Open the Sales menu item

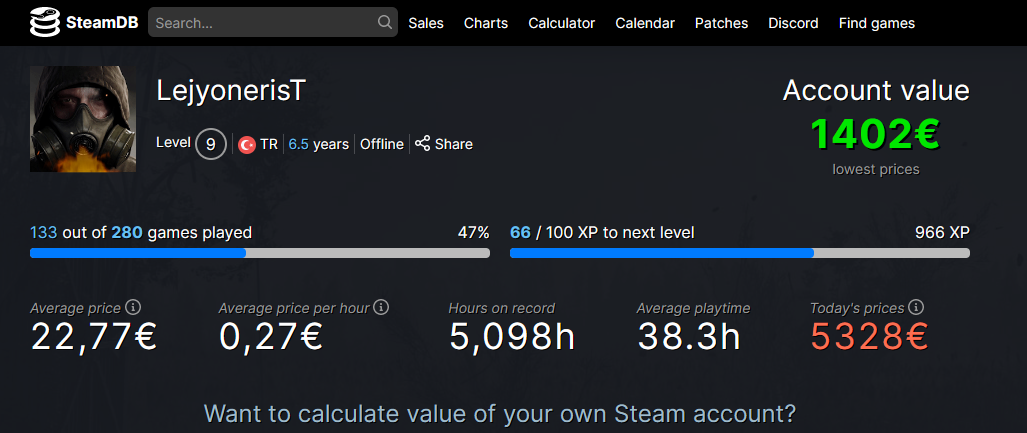click(x=426, y=23)
